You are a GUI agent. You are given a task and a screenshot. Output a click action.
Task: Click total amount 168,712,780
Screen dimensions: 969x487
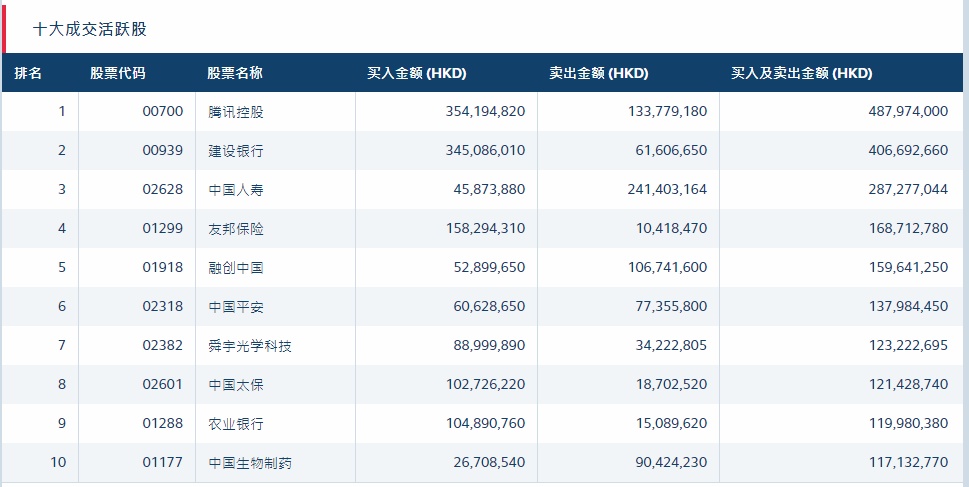point(908,228)
